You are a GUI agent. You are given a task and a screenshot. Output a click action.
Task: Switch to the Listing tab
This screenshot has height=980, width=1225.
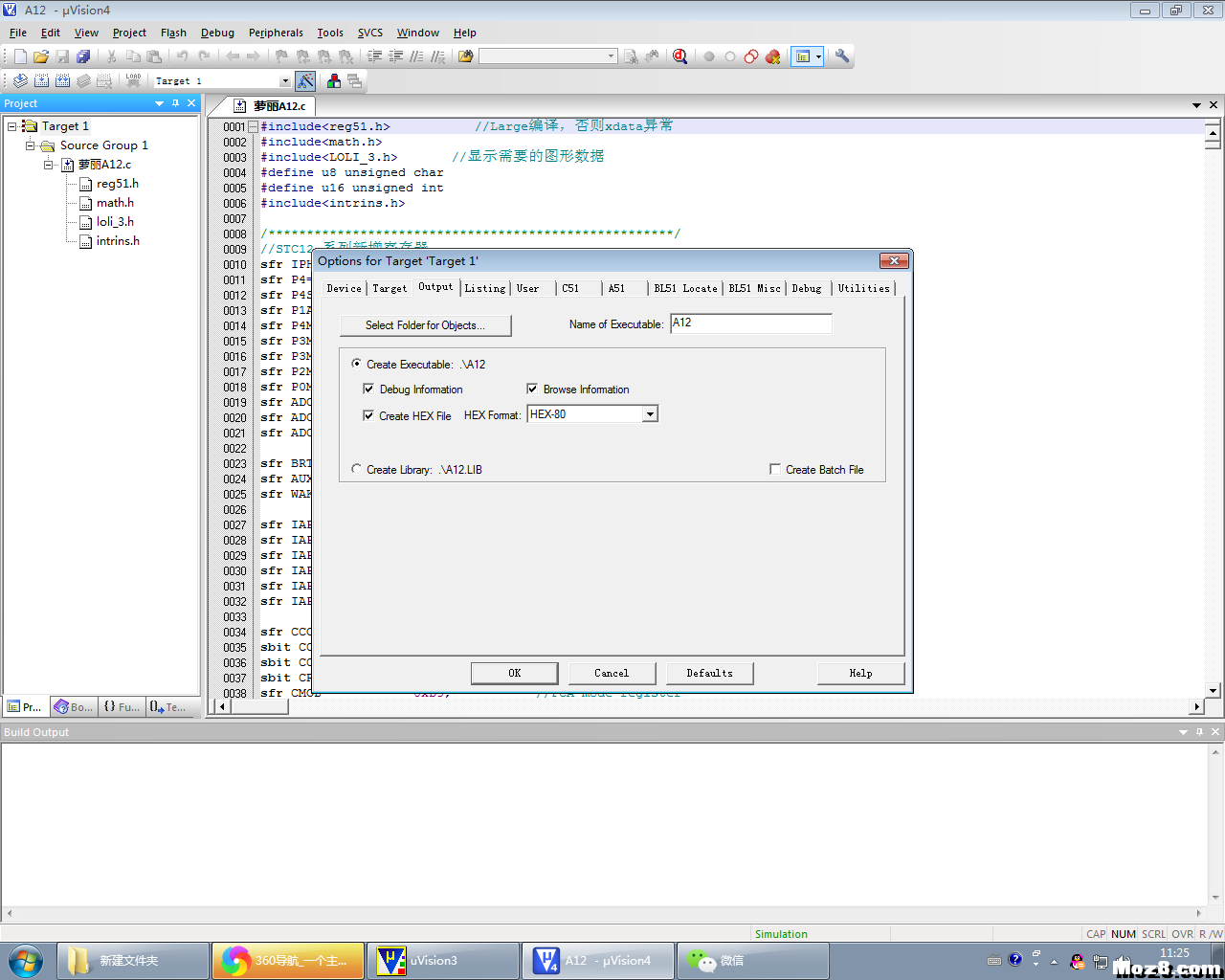pyautogui.click(x=485, y=288)
